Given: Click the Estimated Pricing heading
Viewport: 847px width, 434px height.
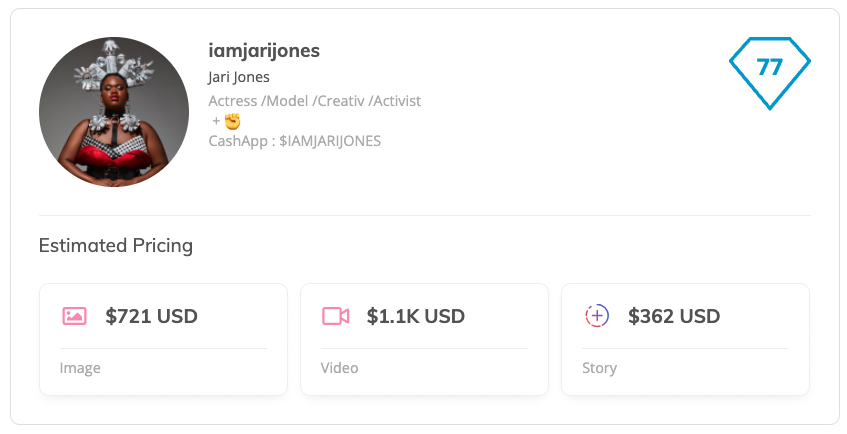Looking at the screenshot, I should point(116,245).
